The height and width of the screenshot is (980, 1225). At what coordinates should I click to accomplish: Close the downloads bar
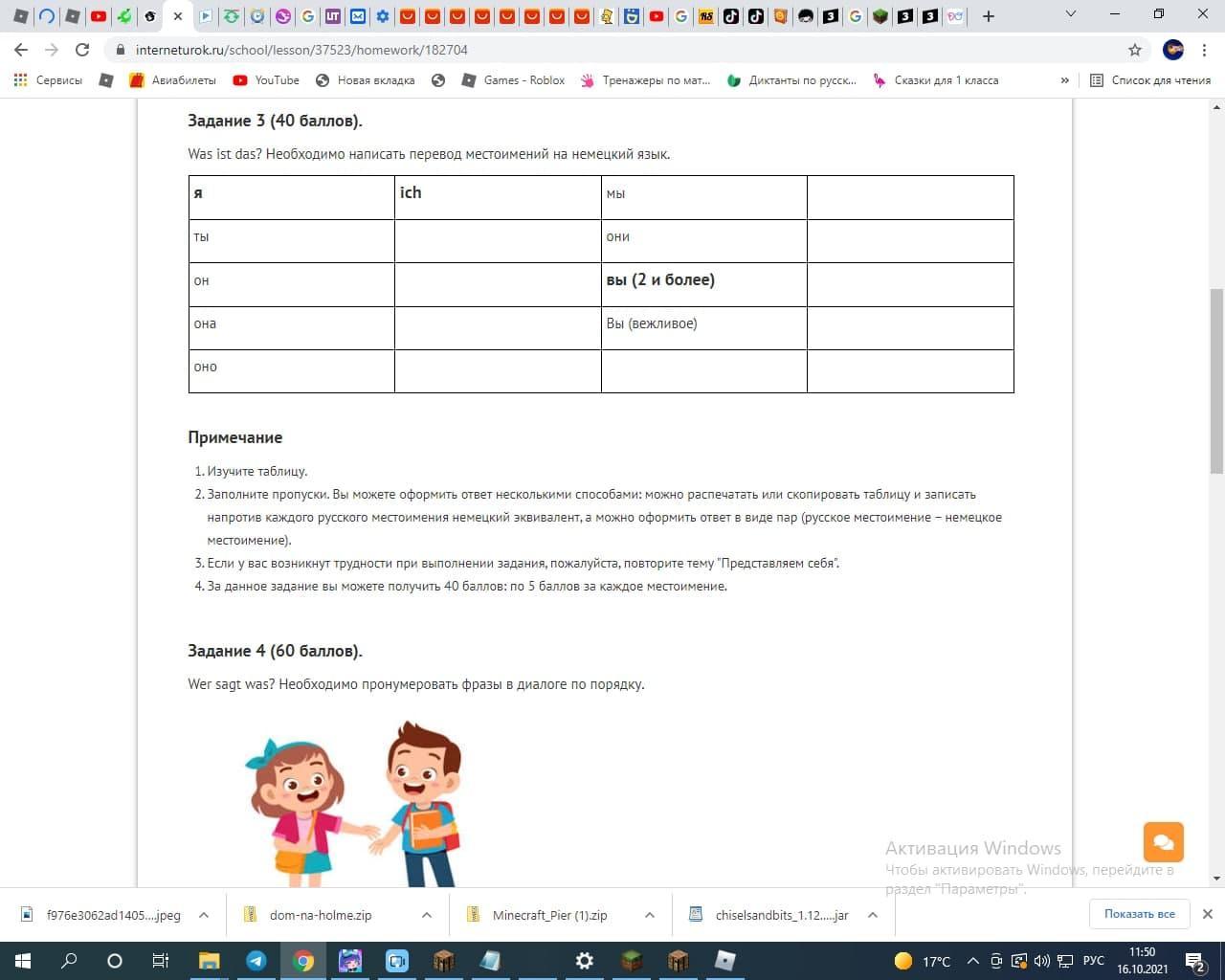pos(1208,914)
